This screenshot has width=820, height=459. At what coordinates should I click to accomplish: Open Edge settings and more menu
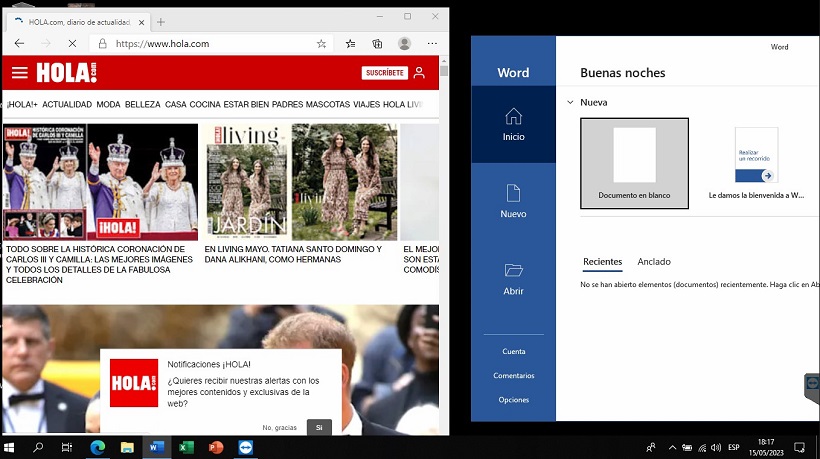pos(432,43)
